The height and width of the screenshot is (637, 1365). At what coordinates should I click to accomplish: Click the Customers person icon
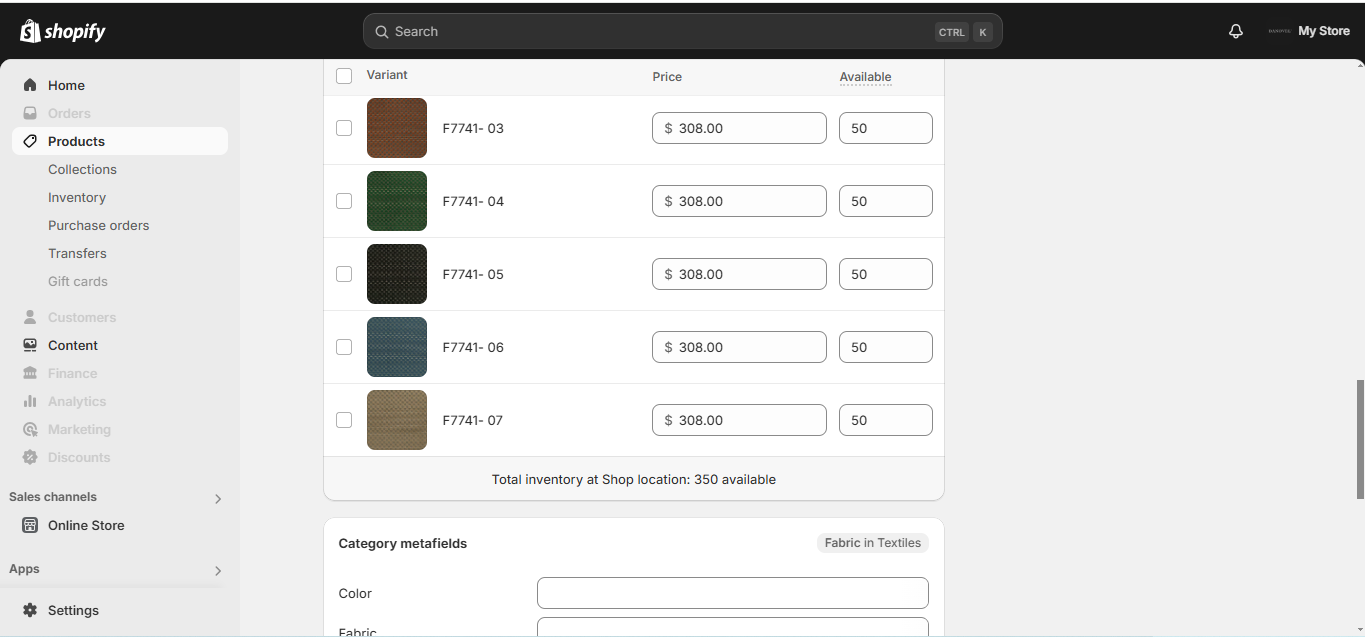[x=30, y=317]
